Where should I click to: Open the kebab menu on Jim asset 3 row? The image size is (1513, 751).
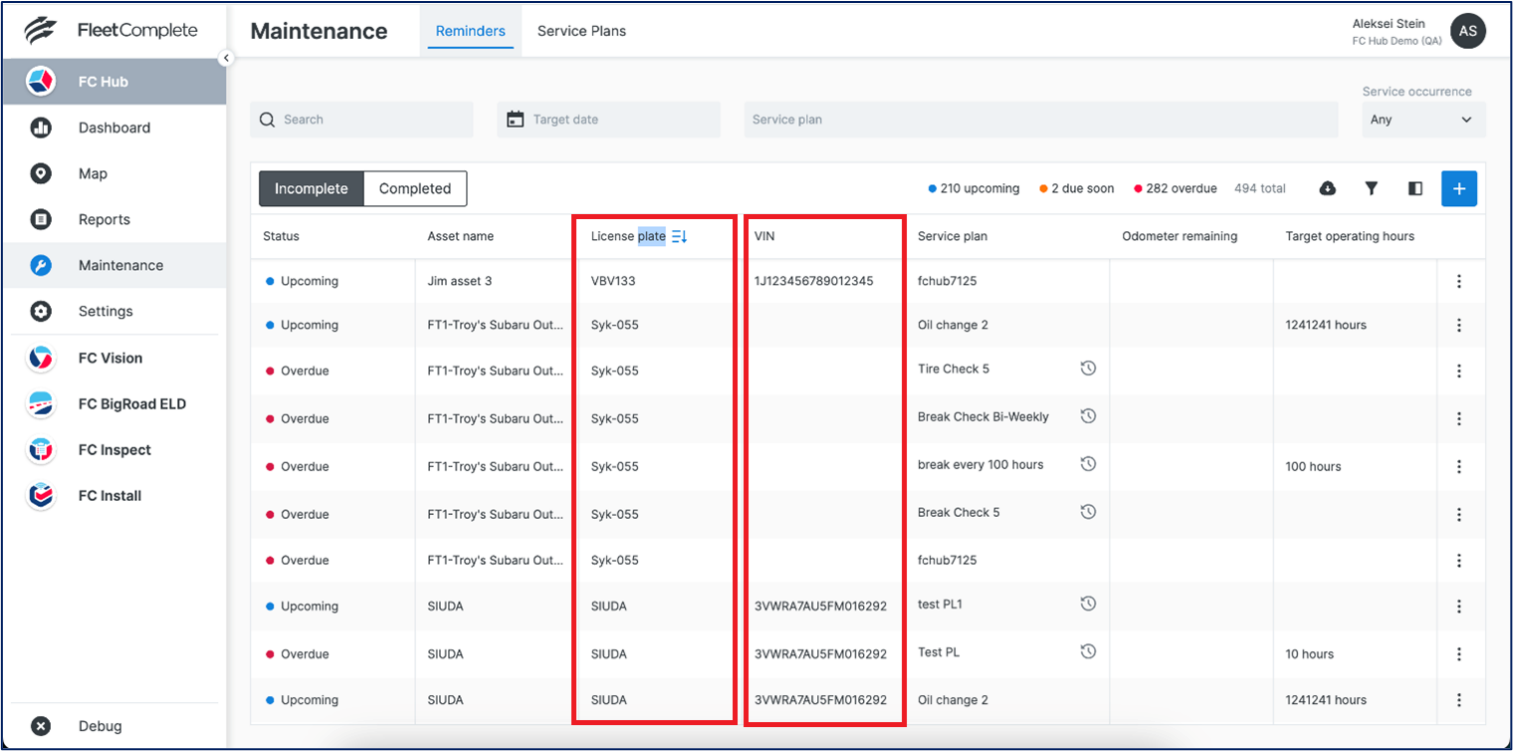click(x=1459, y=281)
